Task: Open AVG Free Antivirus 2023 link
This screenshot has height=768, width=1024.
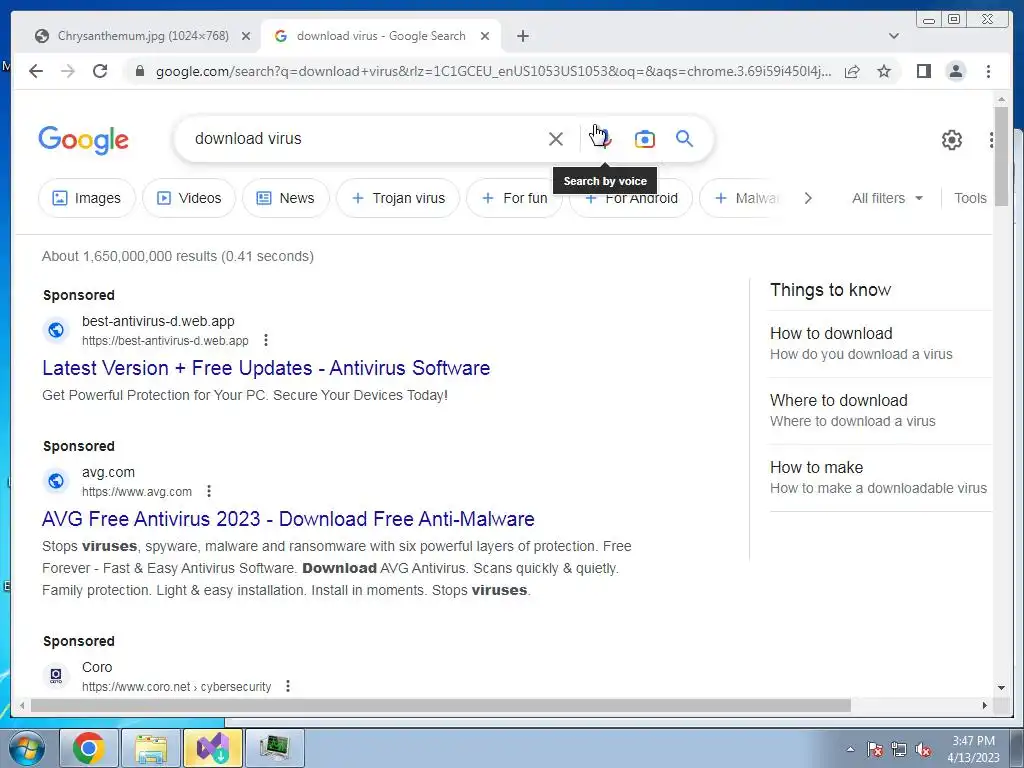Action: tap(288, 519)
